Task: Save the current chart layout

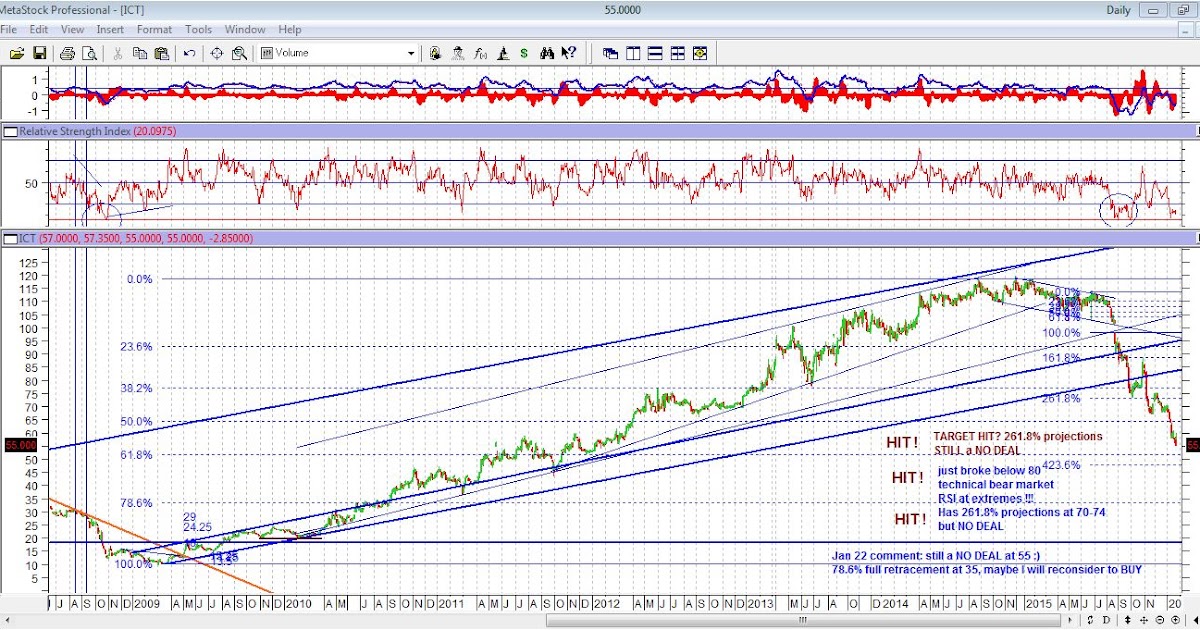Action: pyautogui.click(x=40, y=52)
